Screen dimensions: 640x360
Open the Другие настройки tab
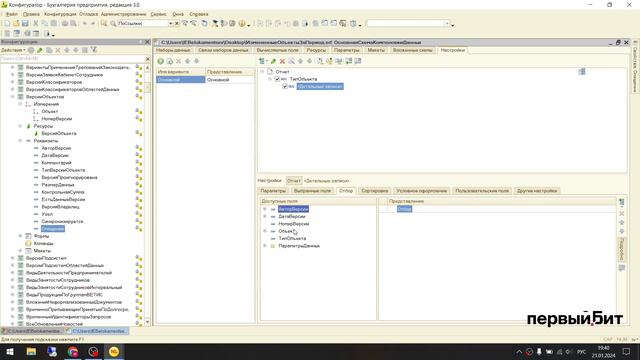537,191
